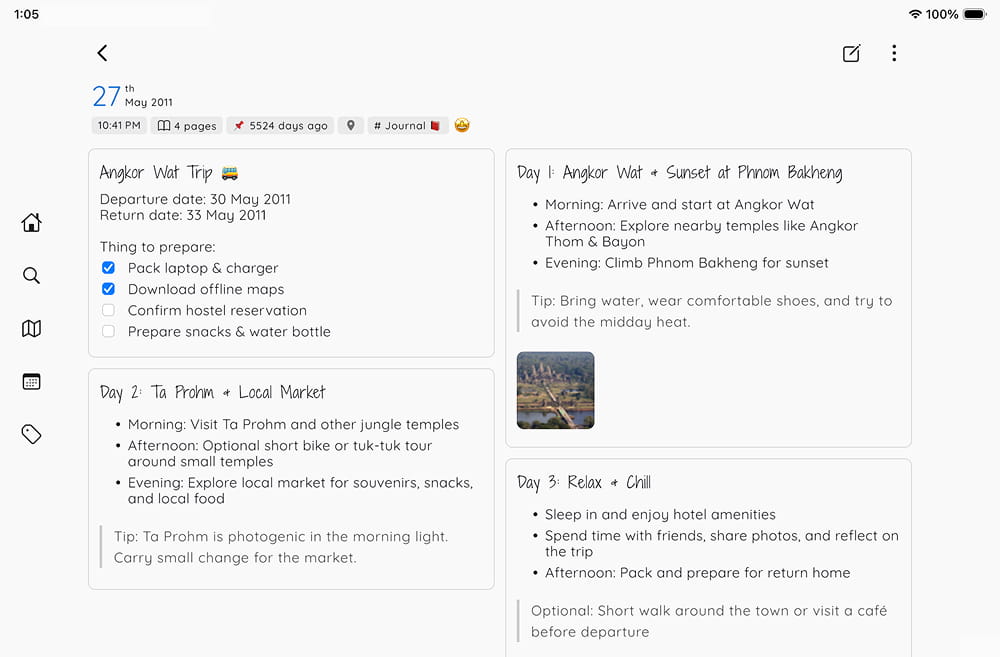Check Confirm hostel reservation
Screen dimensions: 1000x657
pyautogui.click(x=108, y=310)
